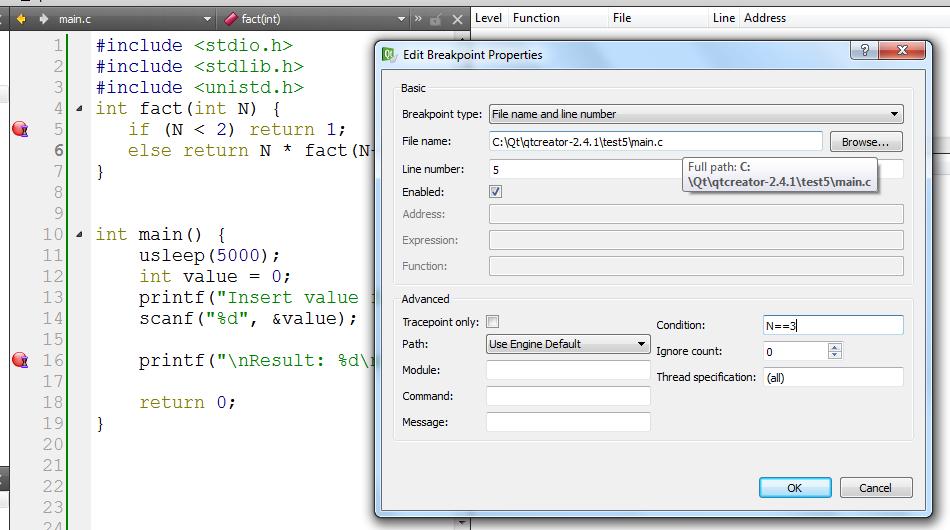Open the main.c file selector dropdown

point(207,19)
